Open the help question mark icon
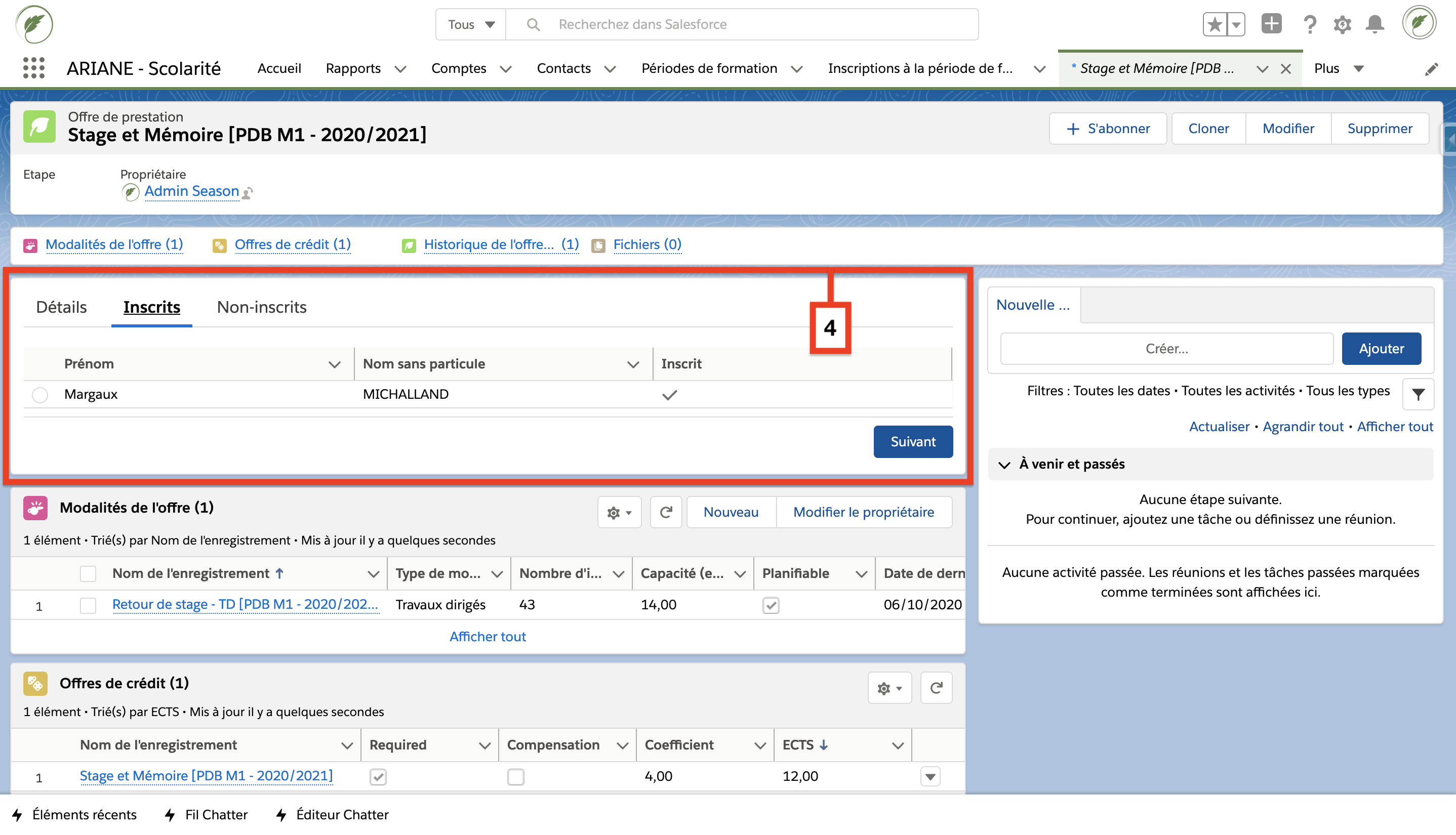Screen dimensions: 1456x835 [x=1309, y=24]
